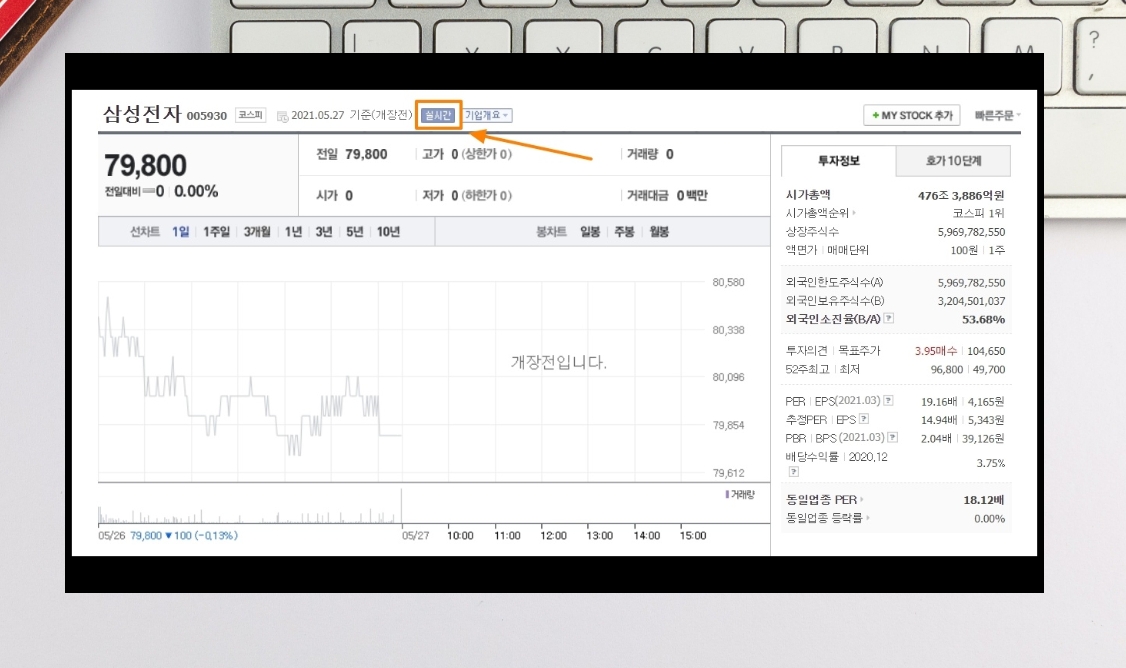
Task: Click the 상장주식수 value 5,969,782,550
Action: point(971,232)
